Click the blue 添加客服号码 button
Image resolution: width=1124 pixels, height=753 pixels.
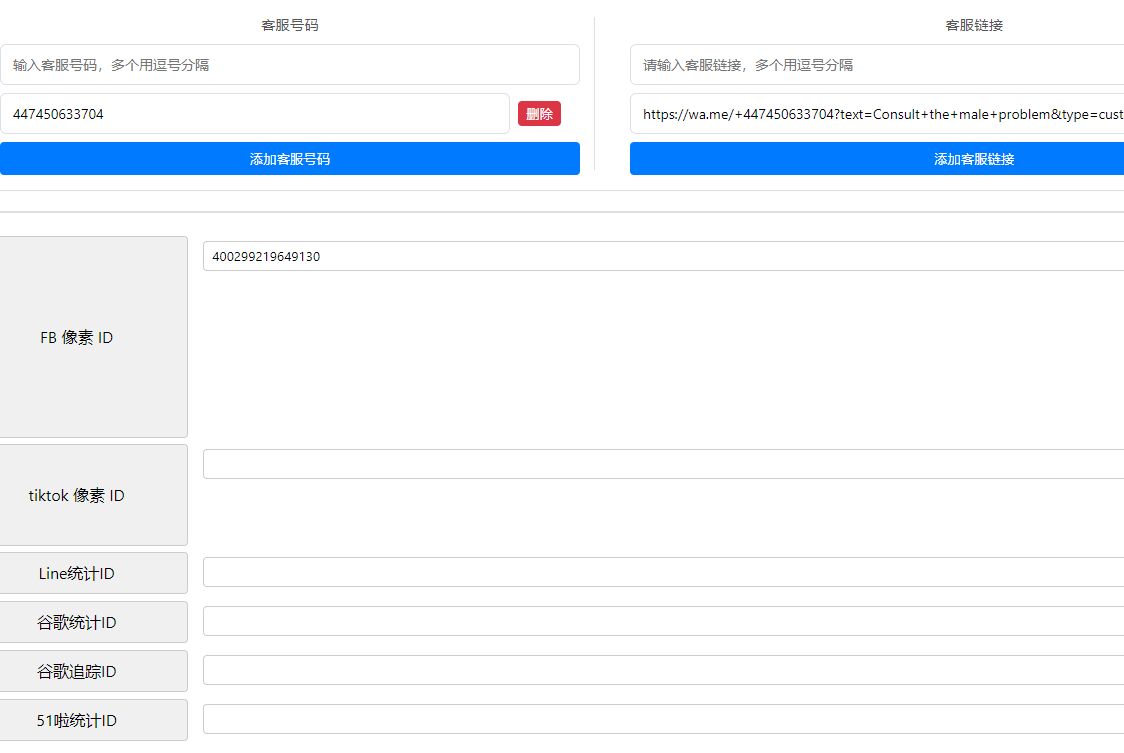(x=289, y=159)
